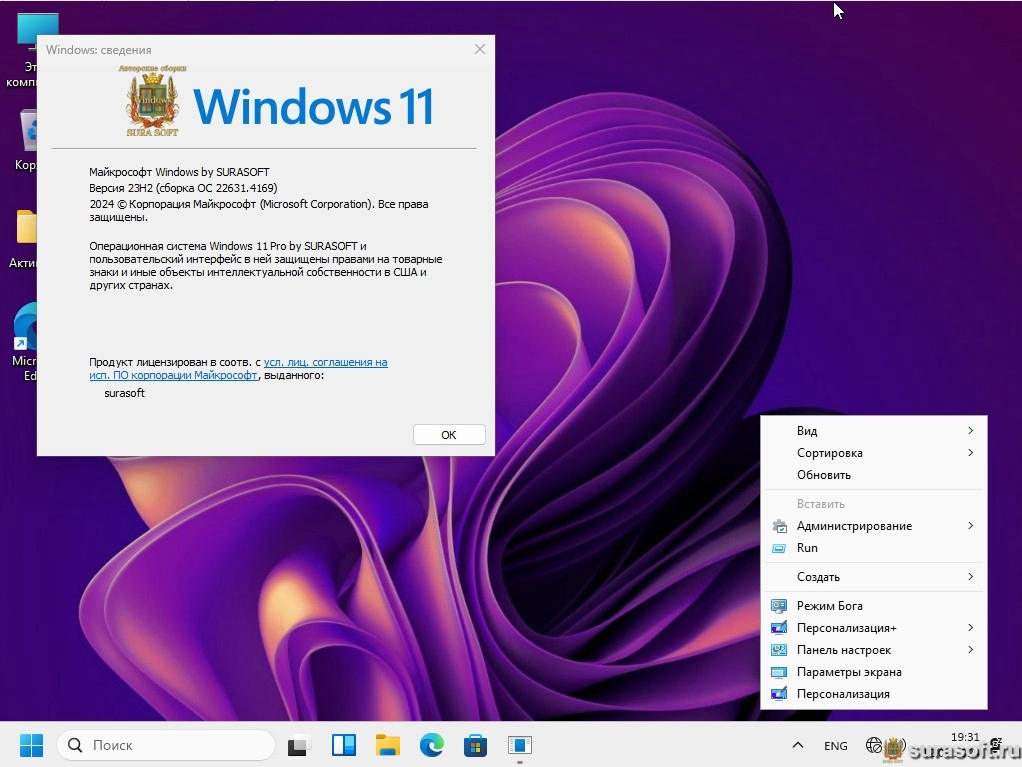Open the license agreement link
The image size is (1022, 767).
[x=325, y=362]
